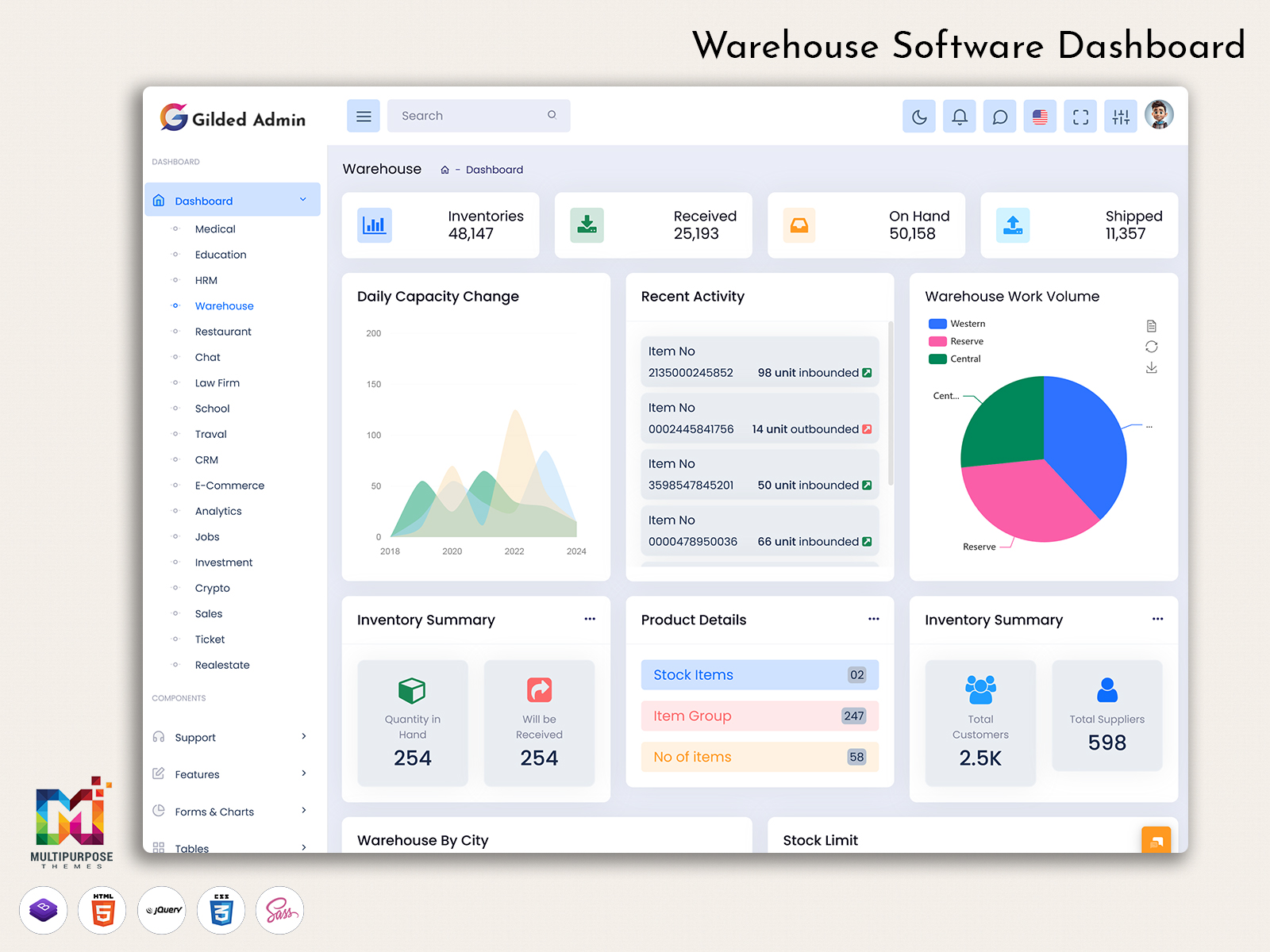Click the Features pencil icon
This screenshot has height=952, width=1270.
tap(159, 773)
